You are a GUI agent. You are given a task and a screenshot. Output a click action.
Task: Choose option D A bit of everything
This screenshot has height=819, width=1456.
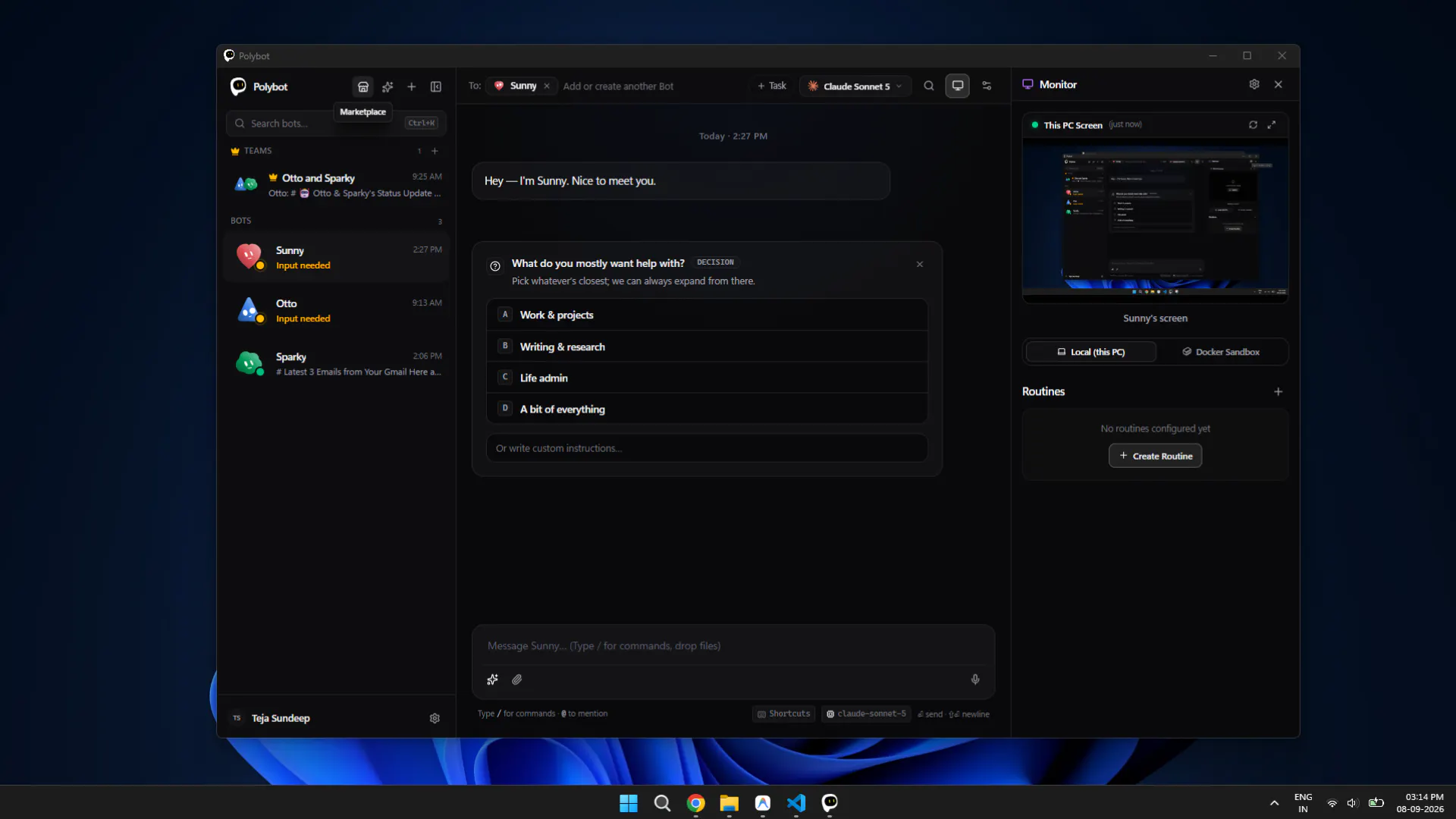(x=707, y=409)
